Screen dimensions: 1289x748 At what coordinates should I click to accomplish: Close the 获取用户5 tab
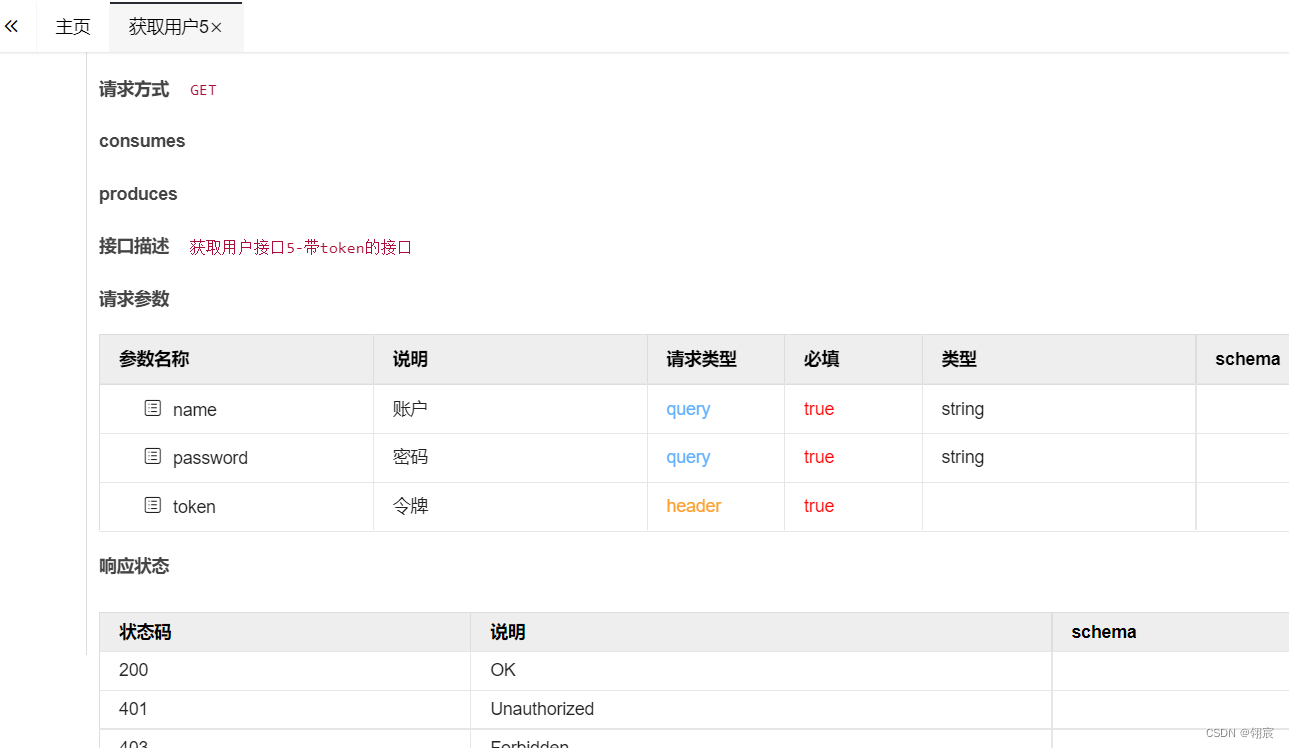pos(217,27)
